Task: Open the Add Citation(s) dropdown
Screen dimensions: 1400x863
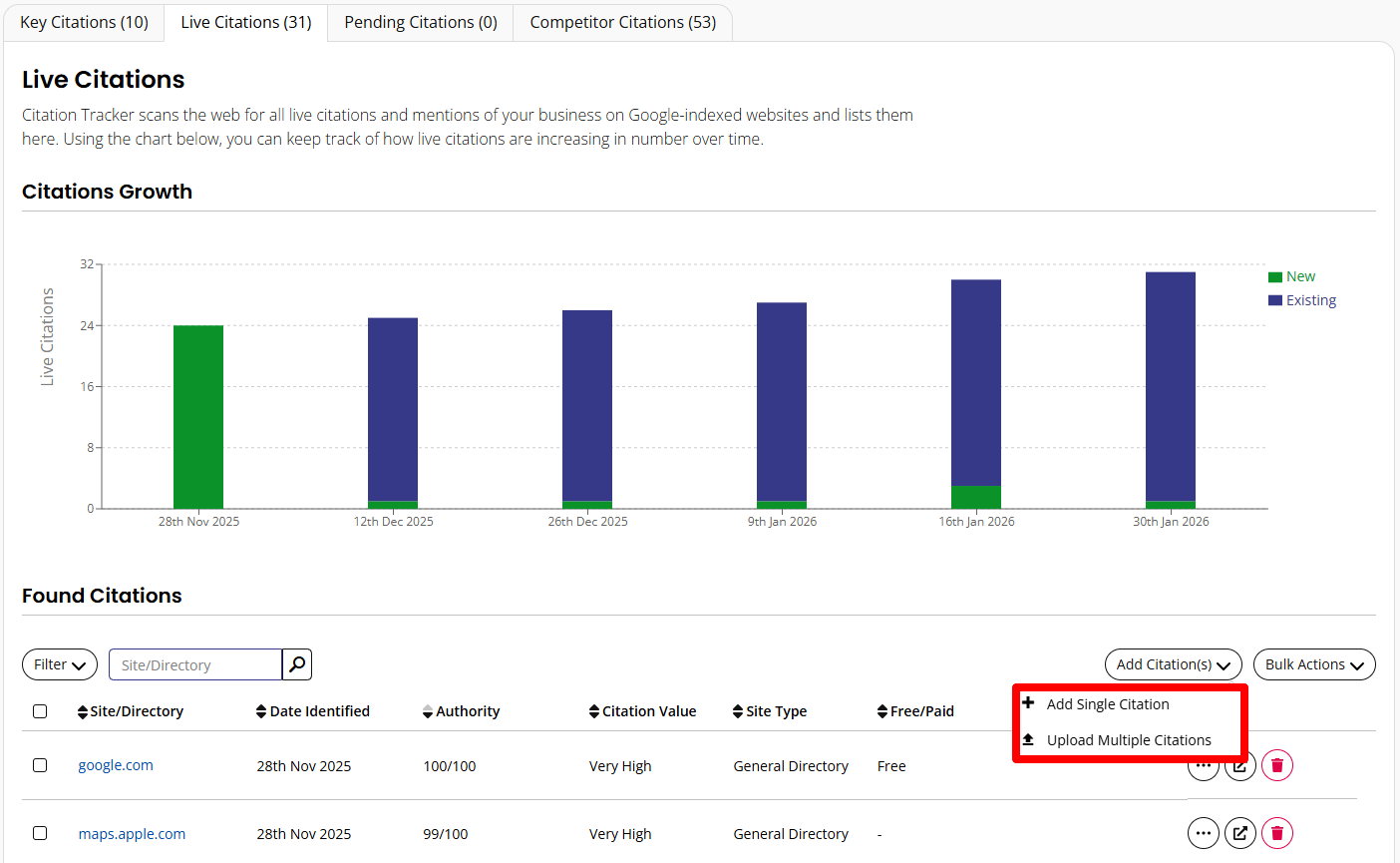Action: click(x=1173, y=664)
